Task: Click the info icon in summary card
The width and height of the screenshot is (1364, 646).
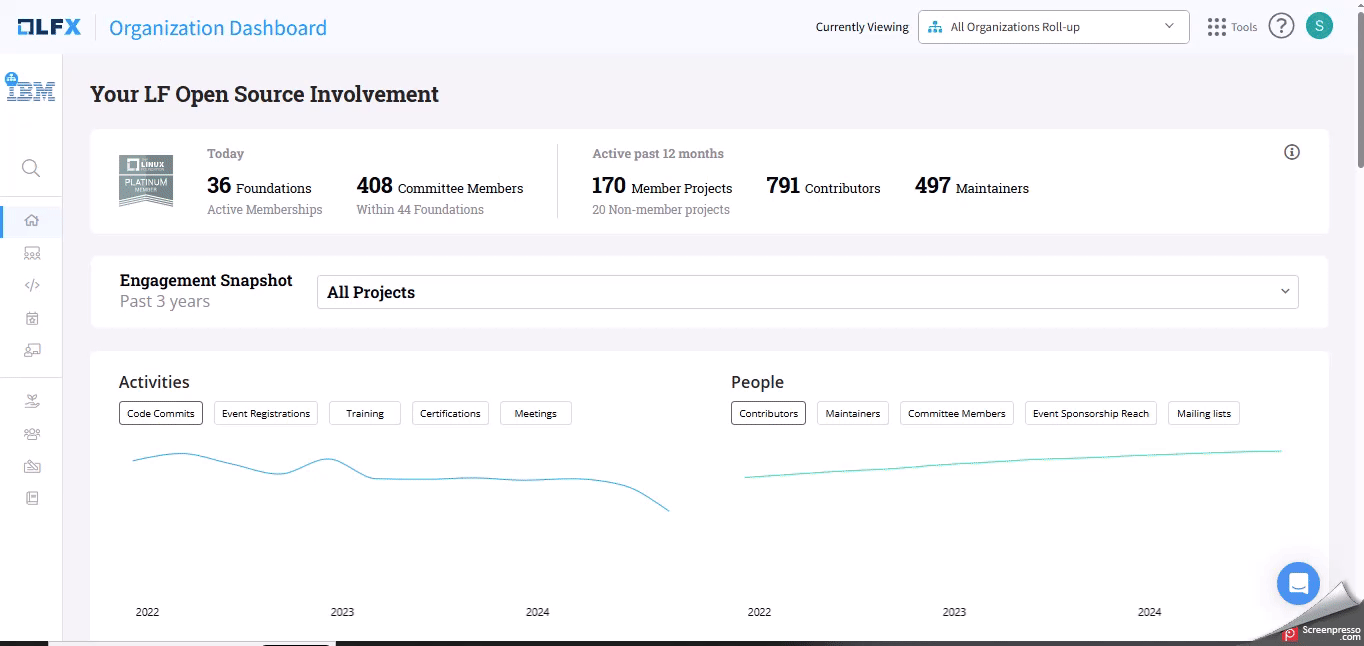Action: coord(1292,152)
